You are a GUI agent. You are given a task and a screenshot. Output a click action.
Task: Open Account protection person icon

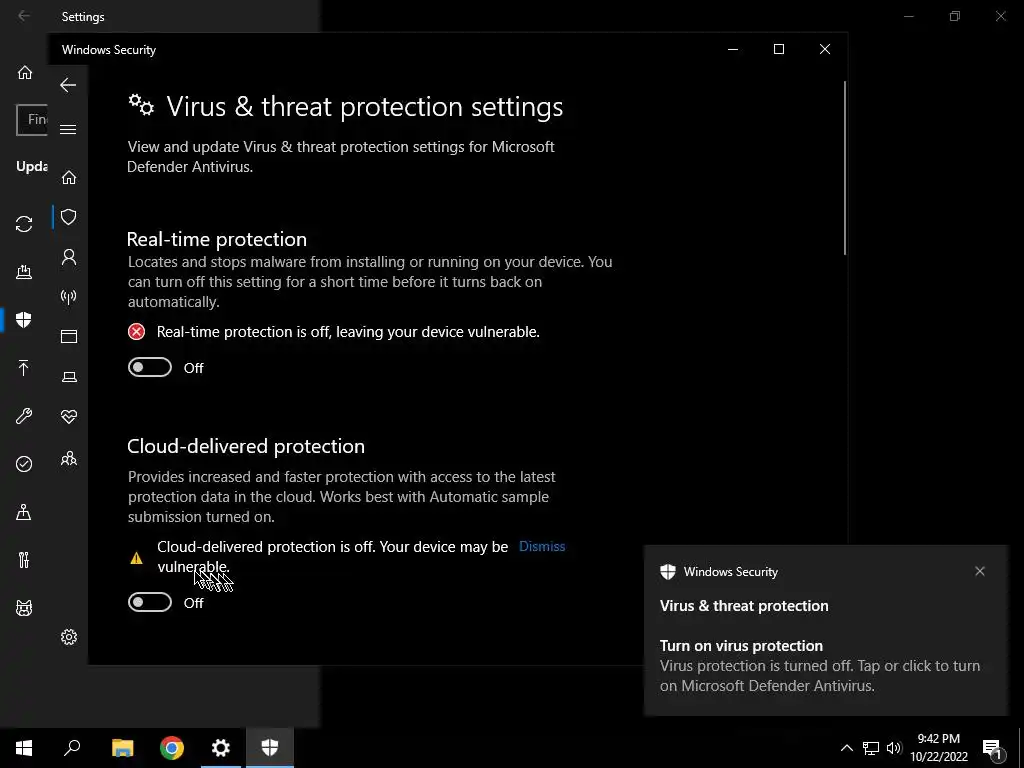69,257
